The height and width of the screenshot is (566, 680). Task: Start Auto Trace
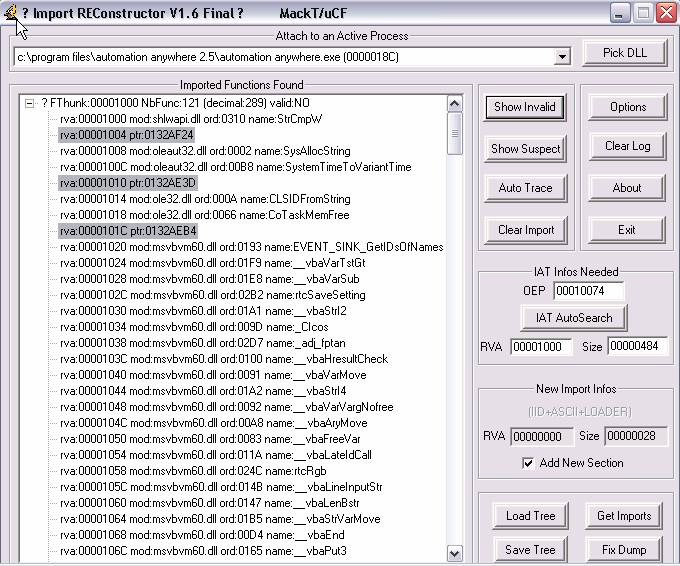click(525, 188)
